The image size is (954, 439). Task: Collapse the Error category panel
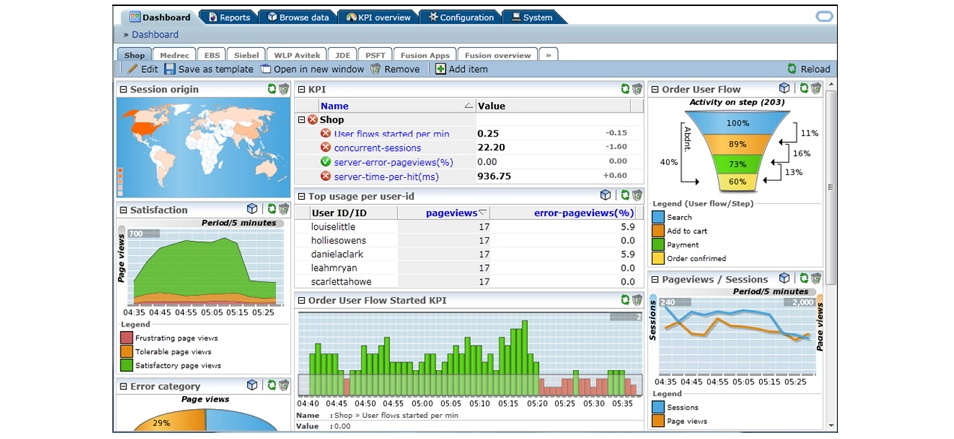pos(124,387)
